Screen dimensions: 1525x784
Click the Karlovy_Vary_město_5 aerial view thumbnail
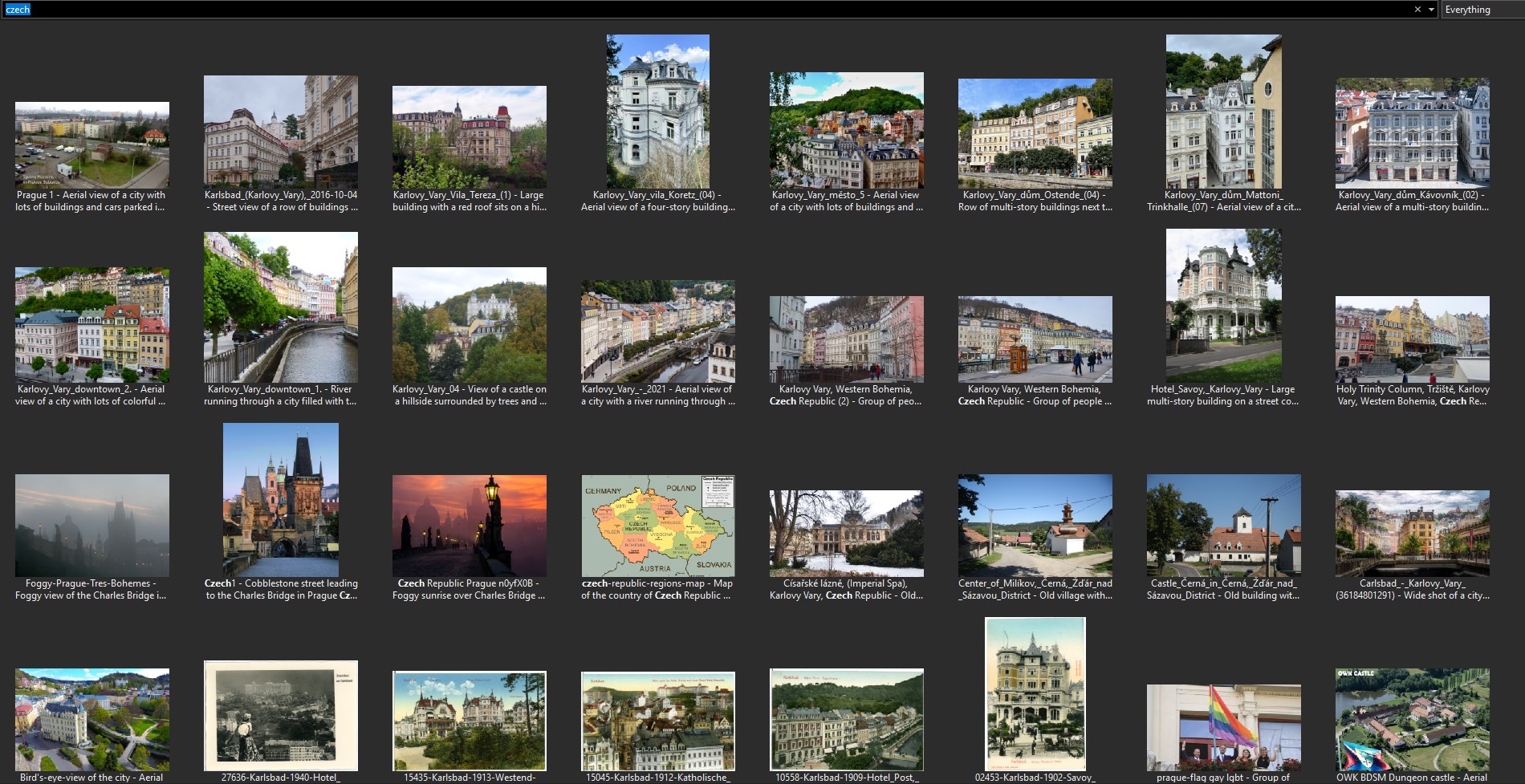pyautogui.click(x=847, y=131)
